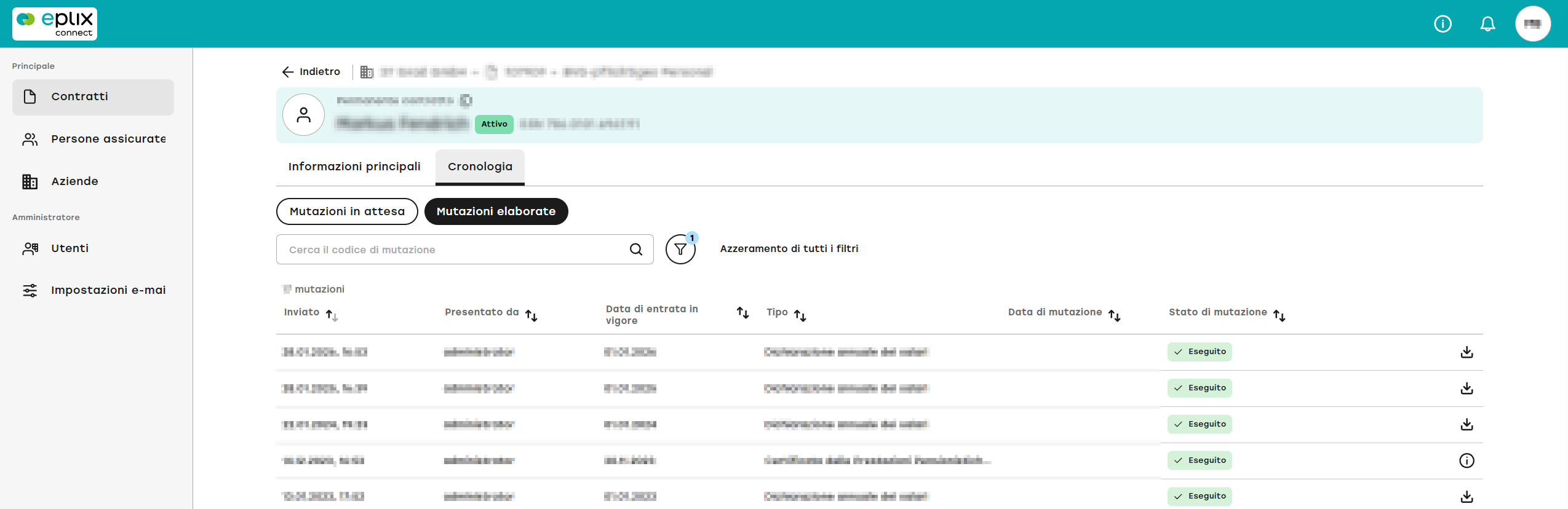
Task: Download the fifth mutation row document
Action: [x=1467, y=497]
